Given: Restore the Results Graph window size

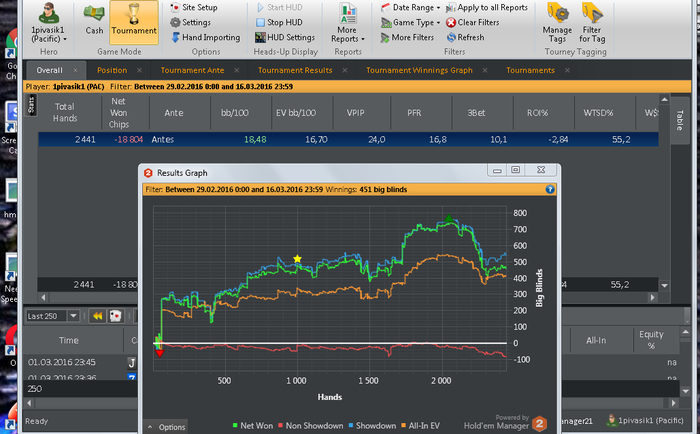Looking at the screenshot, I should [x=516, y=170].
